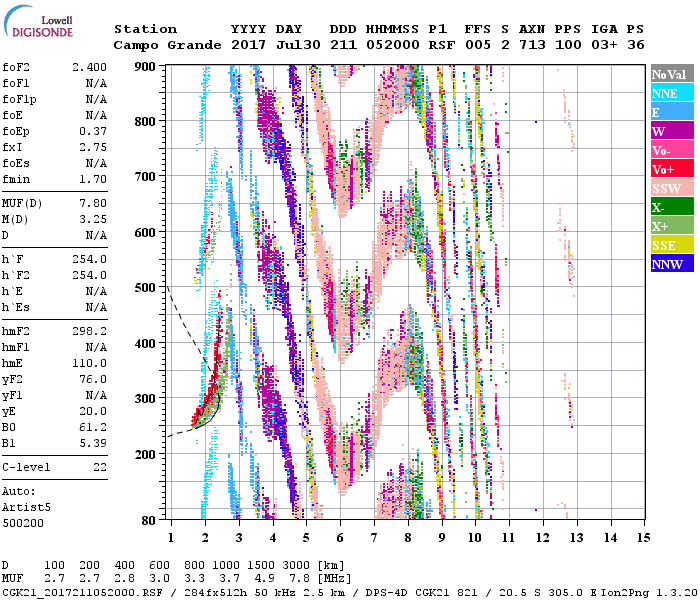This screenshot has height=600, width=700.
Task: Click the foF2 value 2.400
Action: (x=88, y=65)
